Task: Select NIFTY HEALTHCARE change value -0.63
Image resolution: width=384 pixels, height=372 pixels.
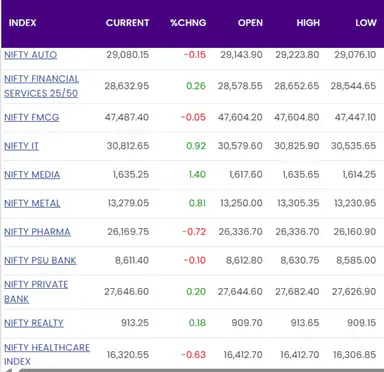Action: [193, 355]
